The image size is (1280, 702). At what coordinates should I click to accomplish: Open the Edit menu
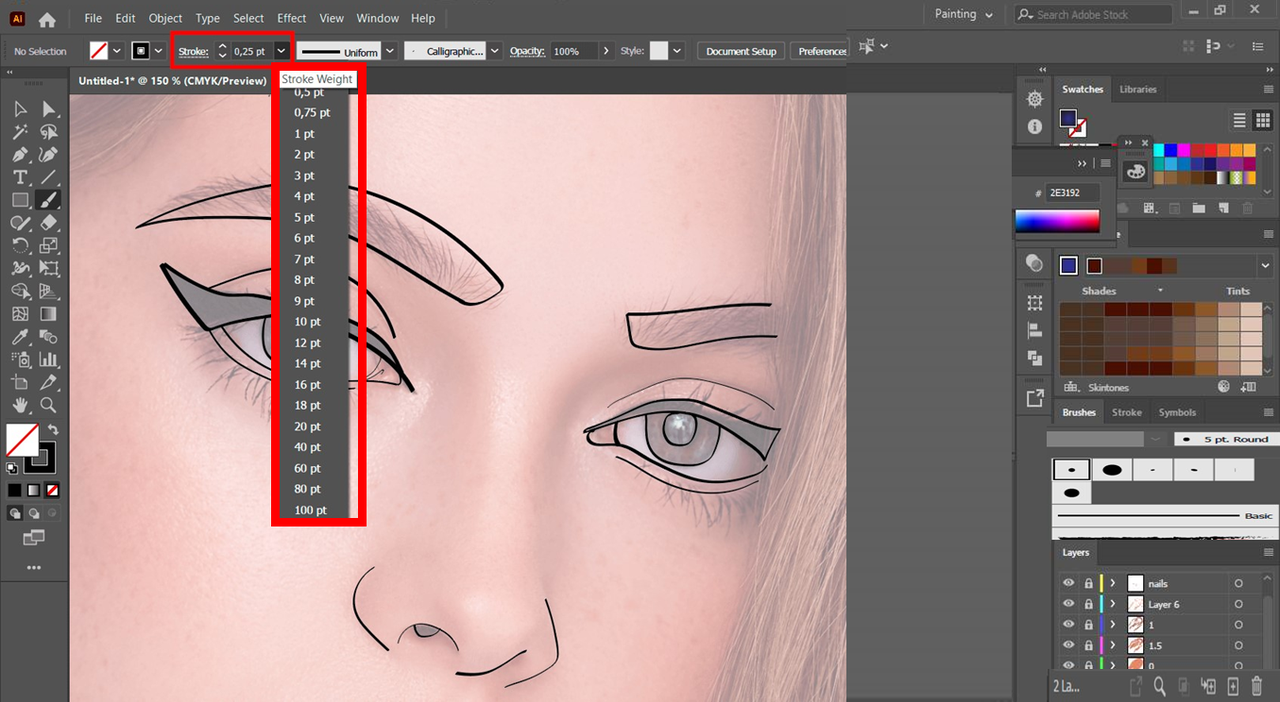125,18
